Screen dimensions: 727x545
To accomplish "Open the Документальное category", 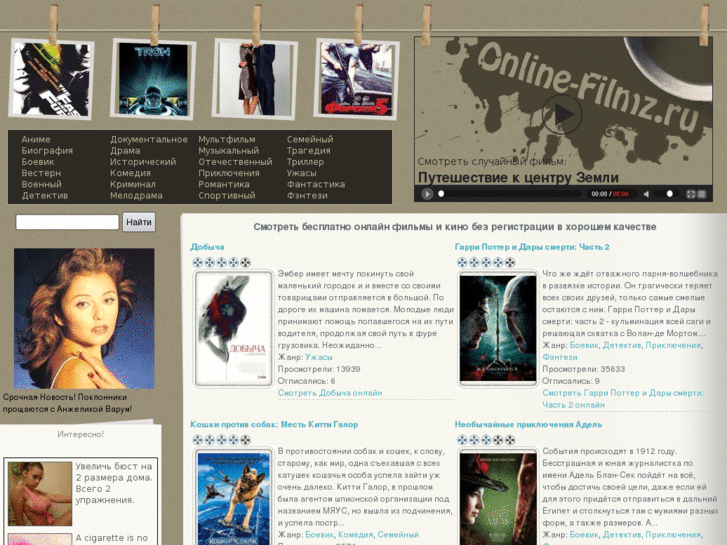I will point(149,139).
